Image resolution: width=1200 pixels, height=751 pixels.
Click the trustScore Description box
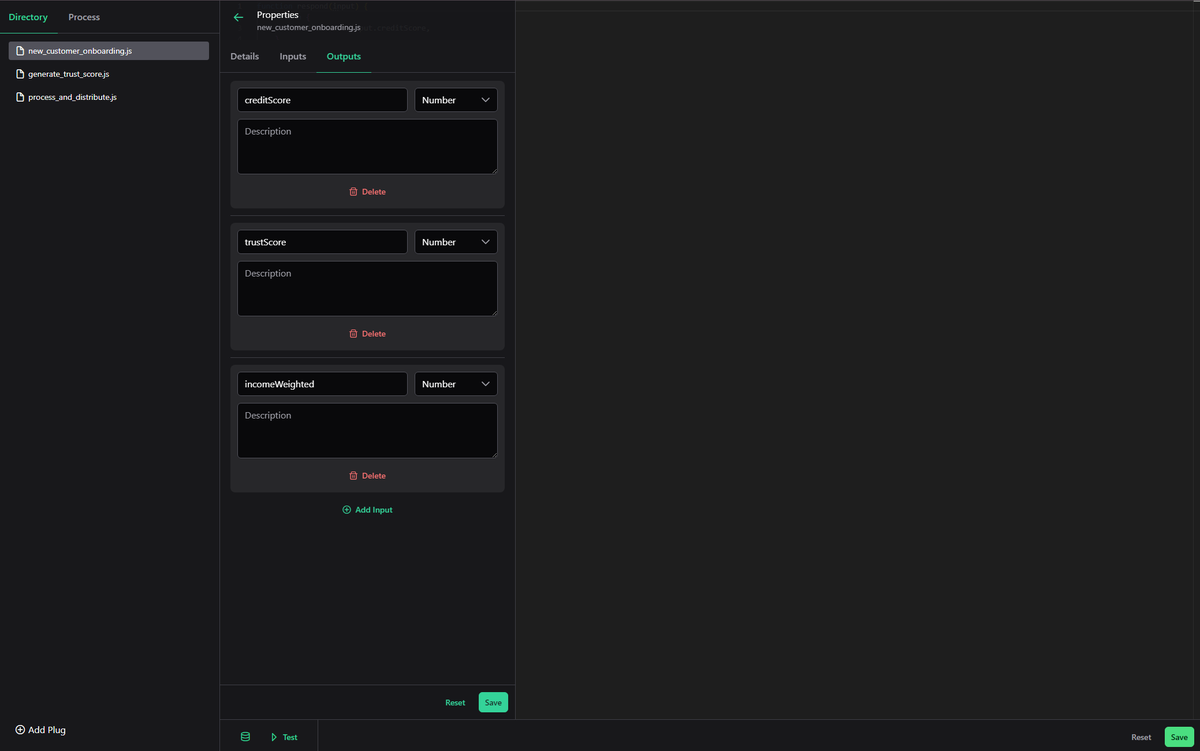coord(367,289)
